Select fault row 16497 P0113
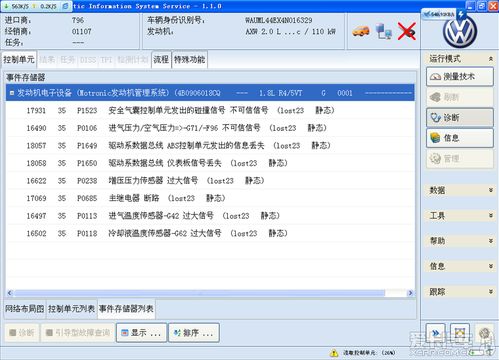The height and width of the screenshot is (360, 499). click(x=210, y=216)
